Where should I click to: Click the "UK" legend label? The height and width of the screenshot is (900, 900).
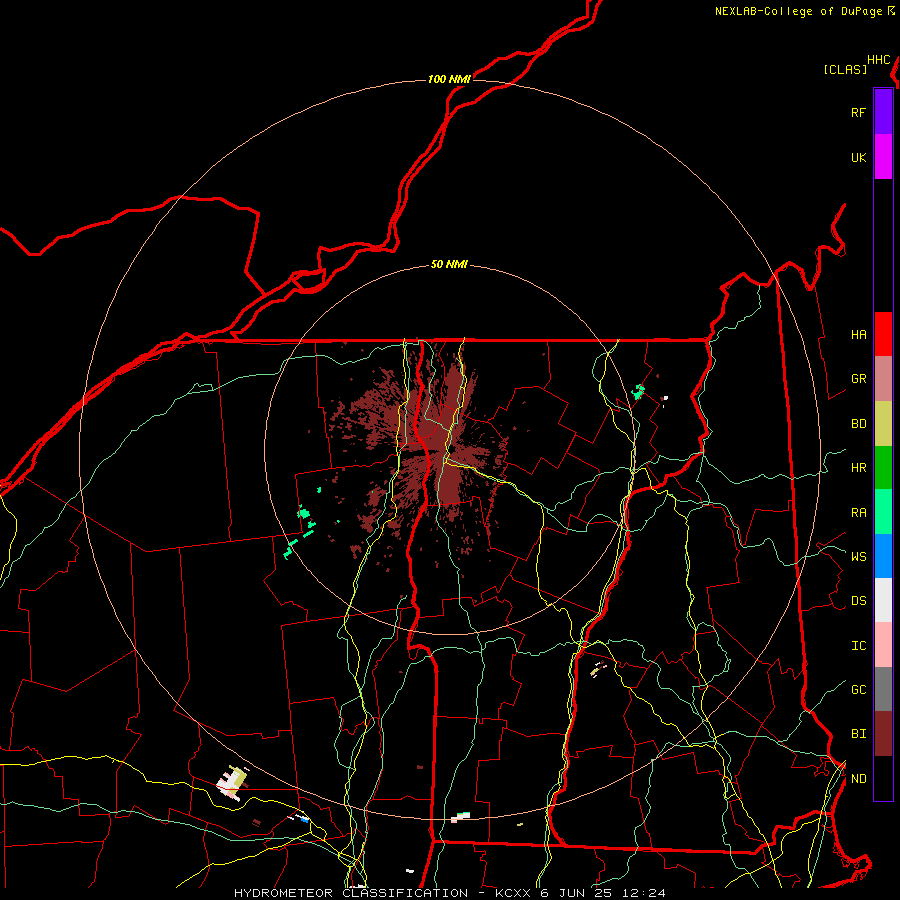(858, 157)
